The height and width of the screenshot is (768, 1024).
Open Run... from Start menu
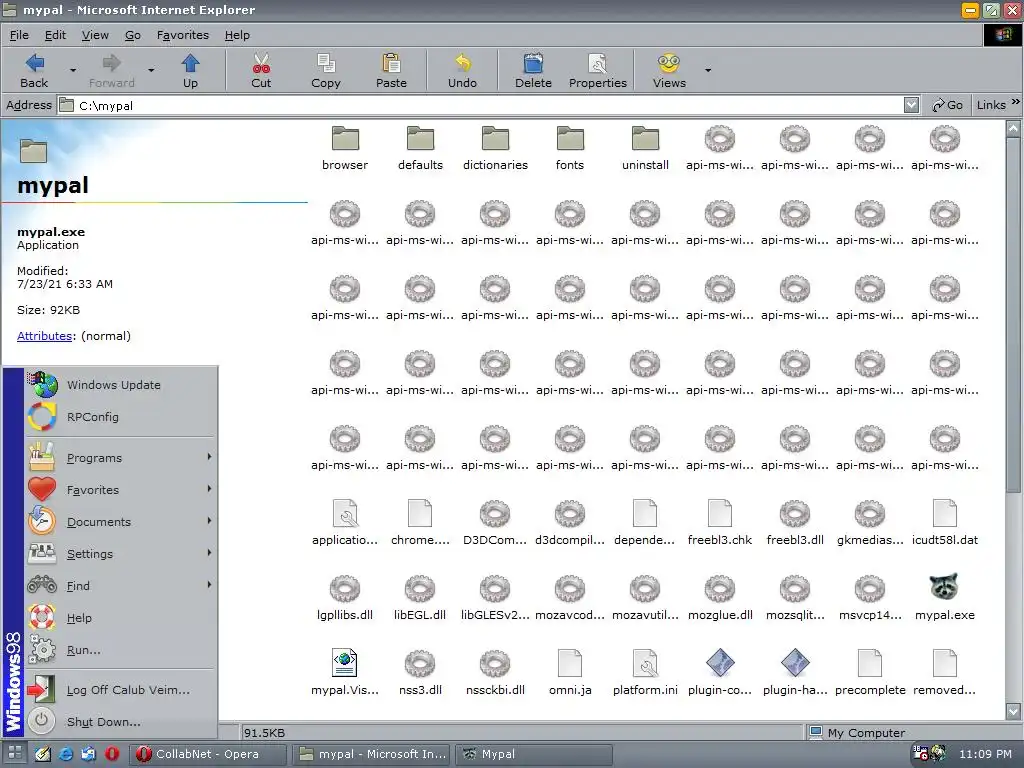[120, 649]
